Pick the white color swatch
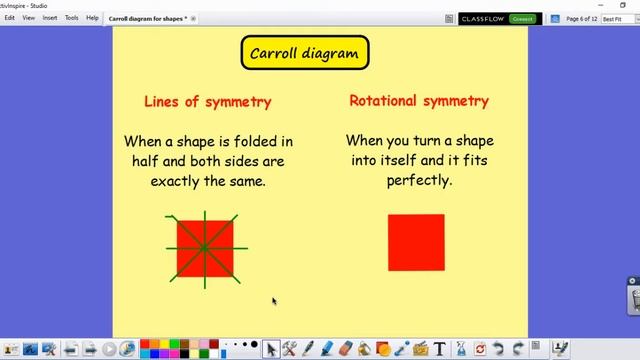 [214, 354]
